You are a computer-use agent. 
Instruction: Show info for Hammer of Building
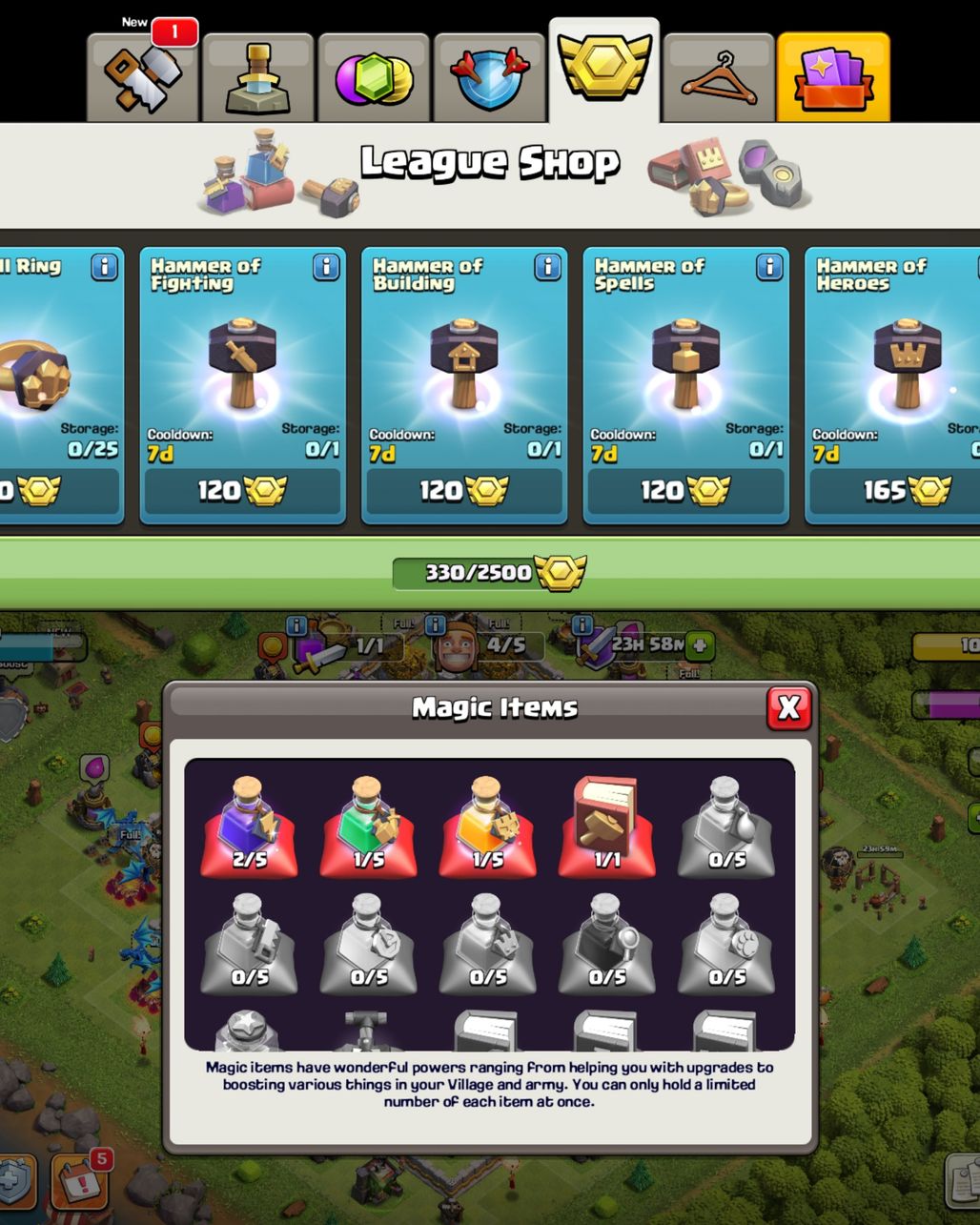pos(547,267)
